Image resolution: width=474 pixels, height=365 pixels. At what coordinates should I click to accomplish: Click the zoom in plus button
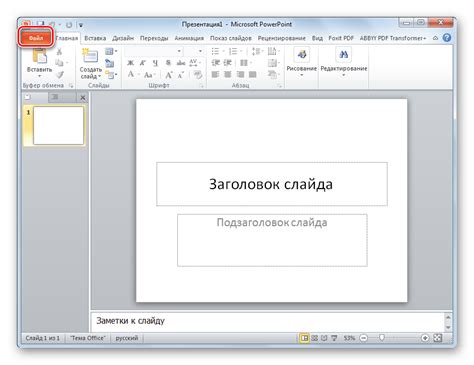point(425,338)
